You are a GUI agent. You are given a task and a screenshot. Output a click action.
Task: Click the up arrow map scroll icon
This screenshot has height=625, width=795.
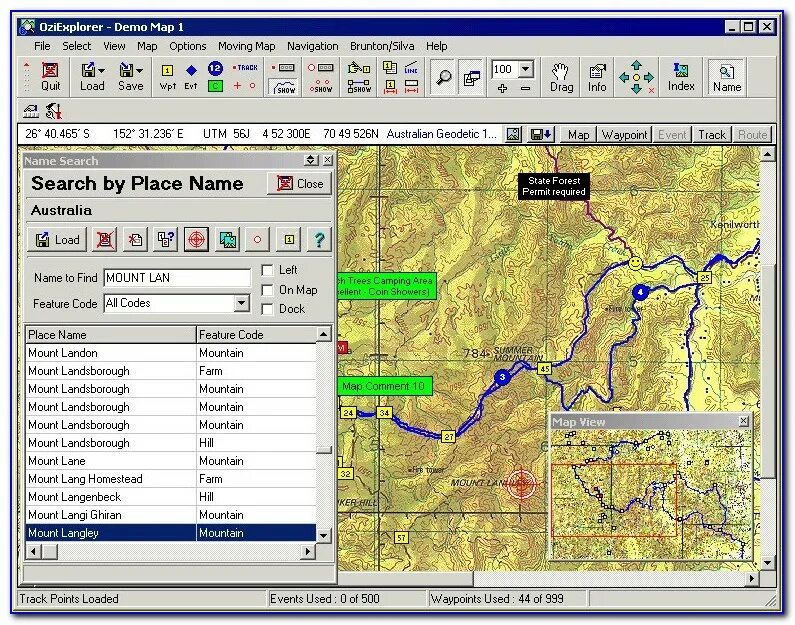pos(636,65)
